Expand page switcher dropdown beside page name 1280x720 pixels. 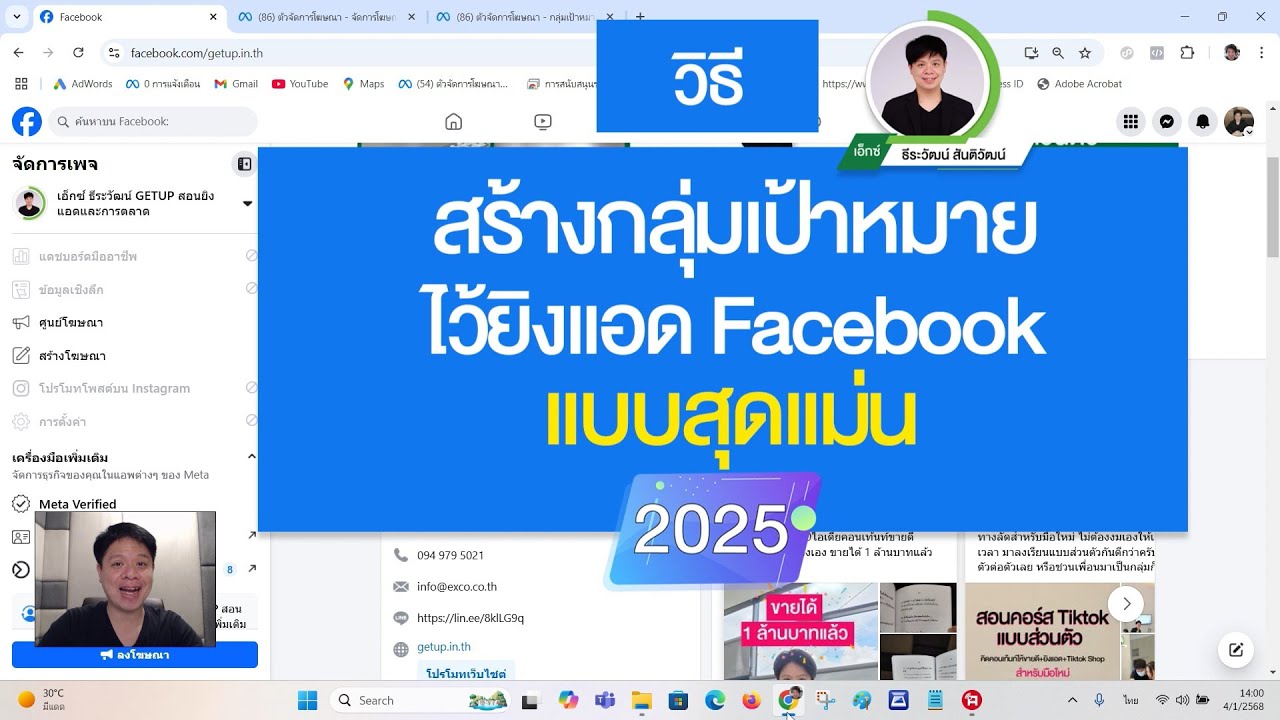[247, 204]
